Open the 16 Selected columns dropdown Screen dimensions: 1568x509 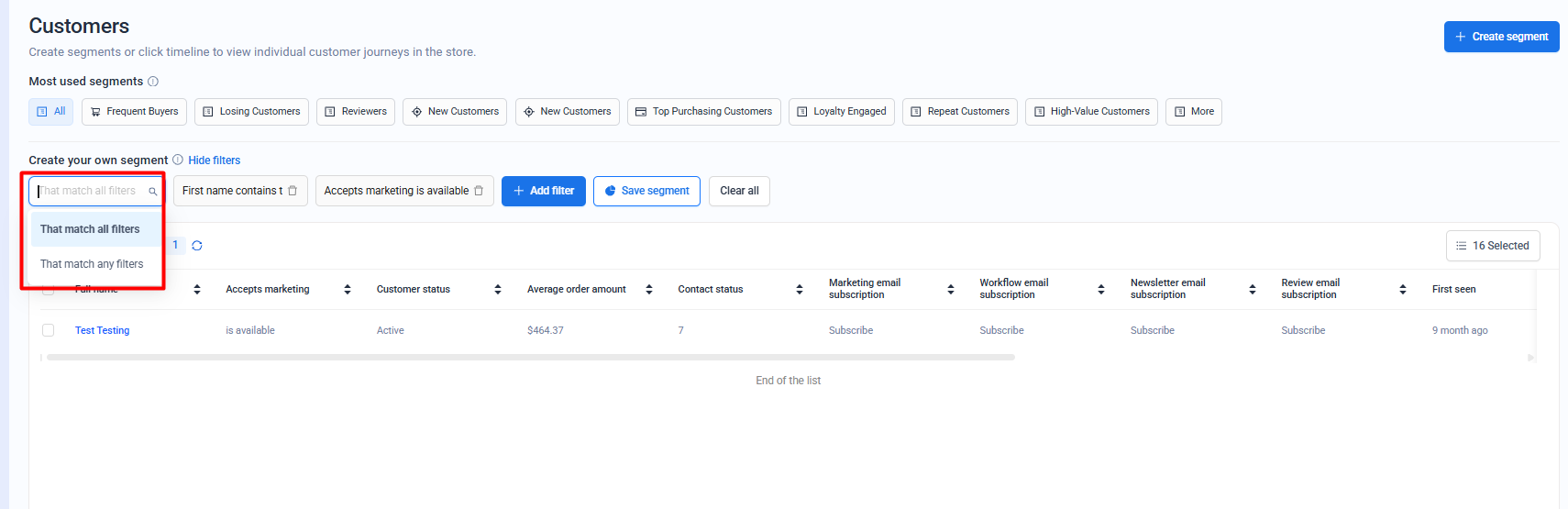pos(1492,246)
